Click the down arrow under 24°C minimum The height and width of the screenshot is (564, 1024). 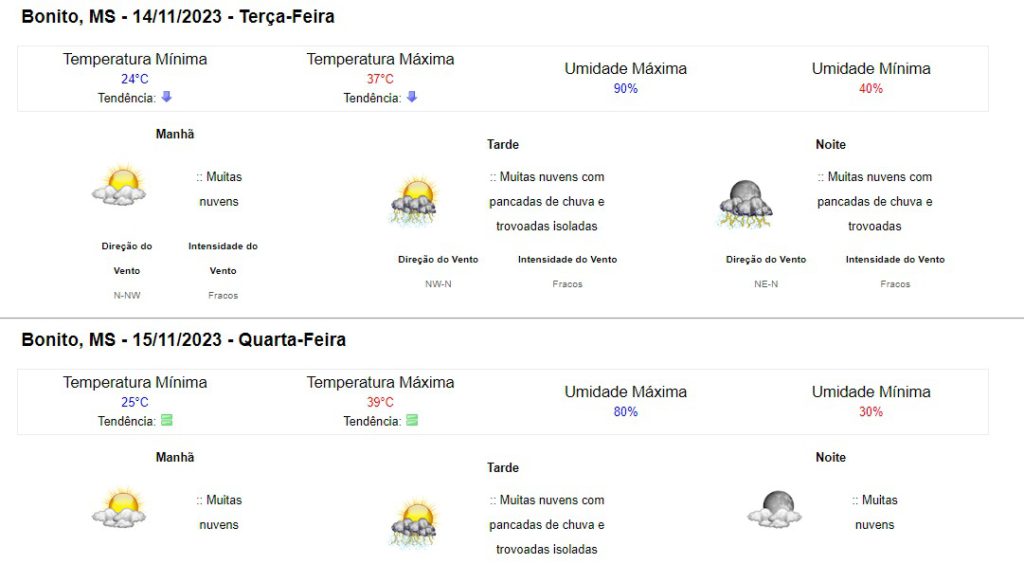(x=167, y=97)
